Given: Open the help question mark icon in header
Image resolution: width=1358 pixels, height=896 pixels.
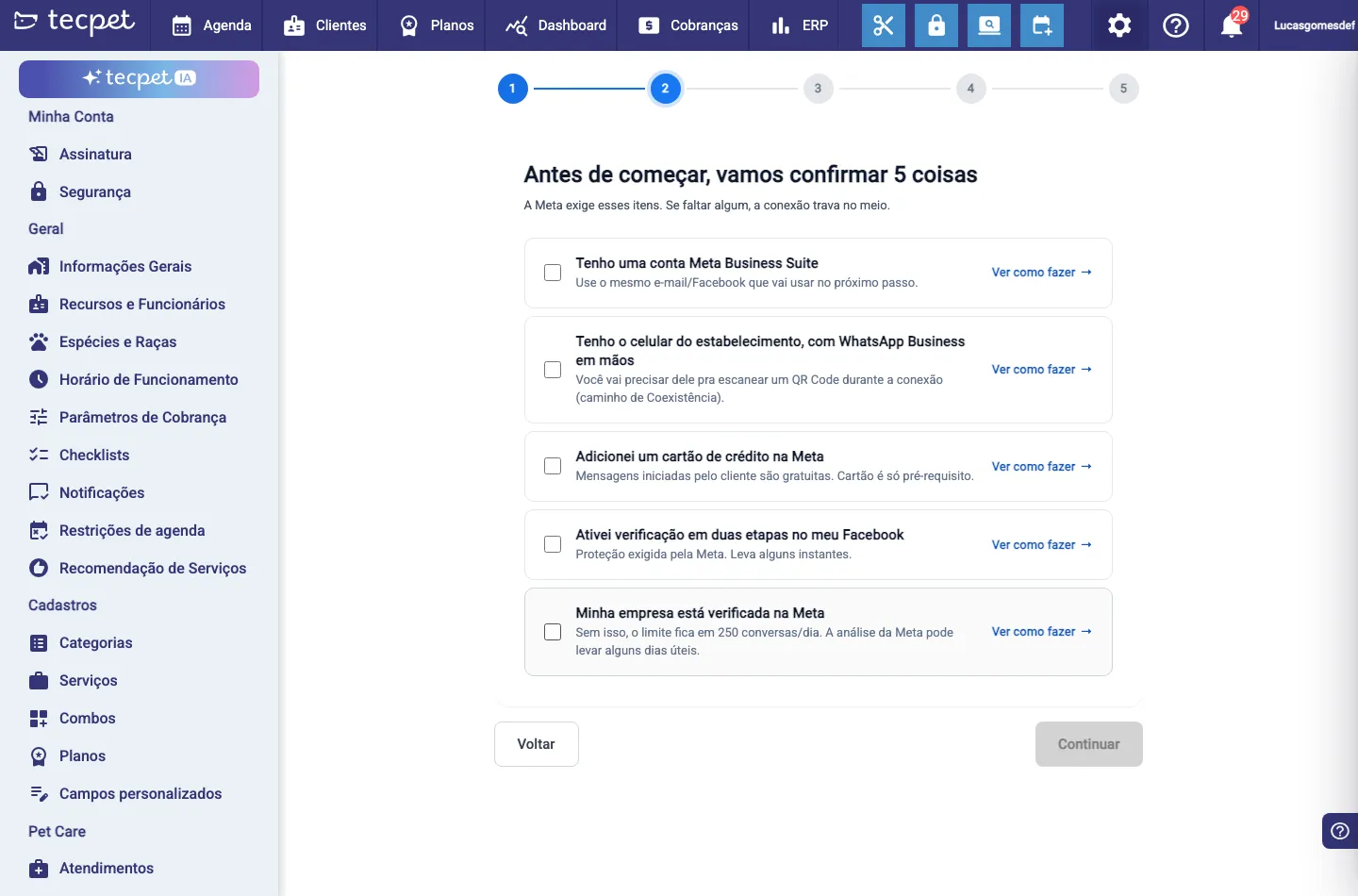Looking at the screenshot, I should tap(1176, 25).
